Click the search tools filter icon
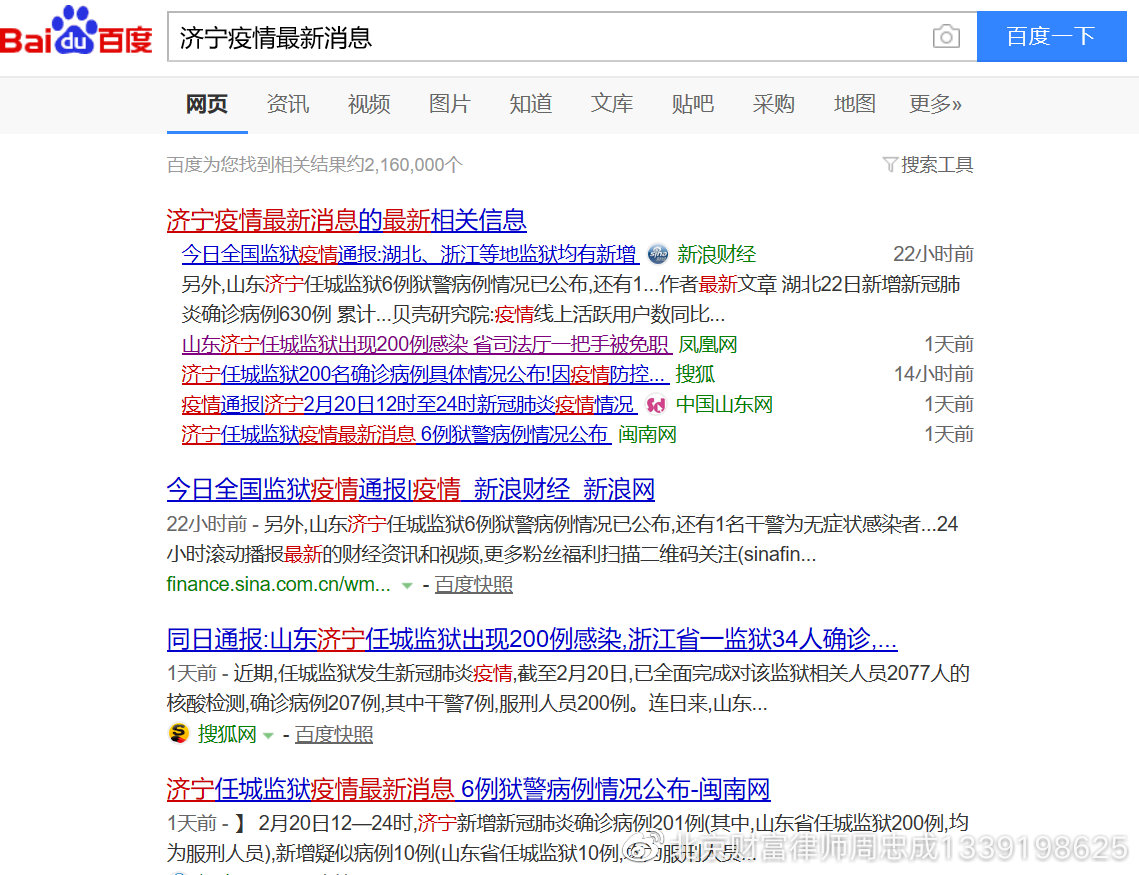This screenshot has height=875, width=1139. 889,165
